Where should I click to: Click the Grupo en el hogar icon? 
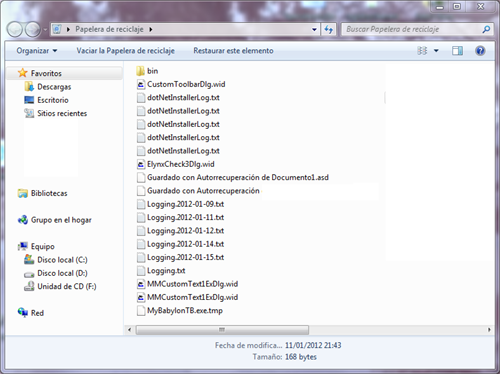(x=23, y=220)
